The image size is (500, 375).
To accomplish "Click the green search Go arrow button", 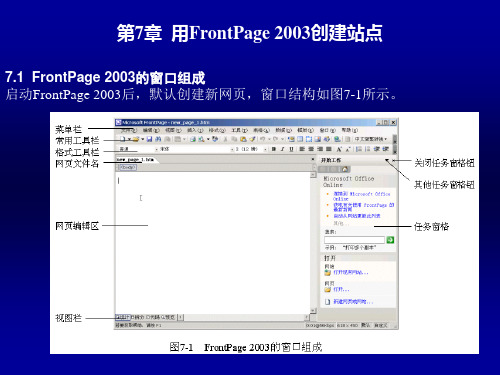I will point(390,240).
